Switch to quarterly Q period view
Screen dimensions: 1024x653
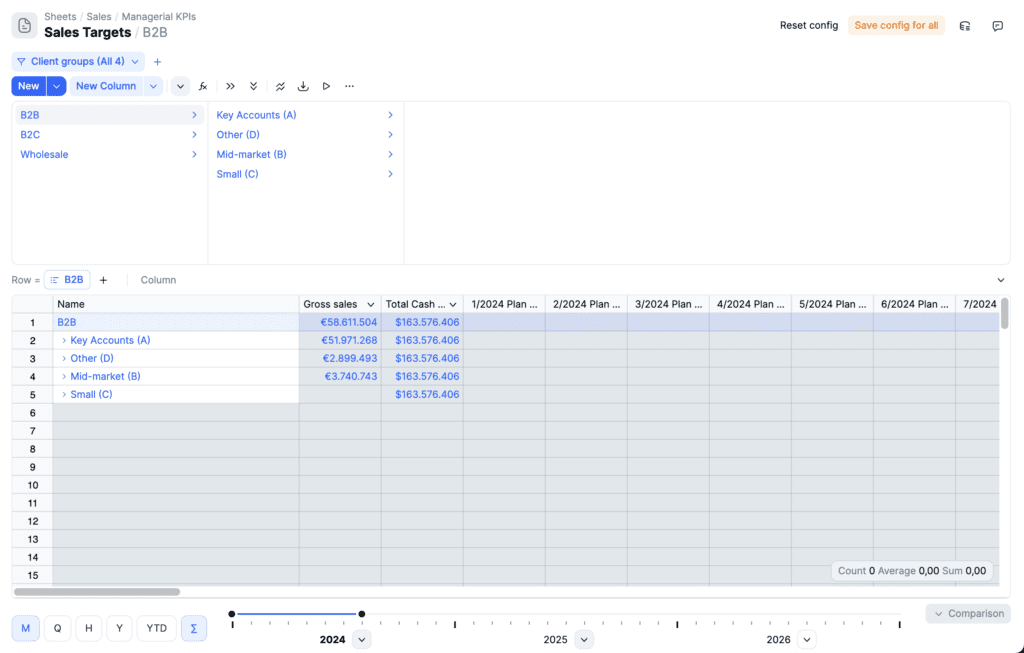(57, 628)
